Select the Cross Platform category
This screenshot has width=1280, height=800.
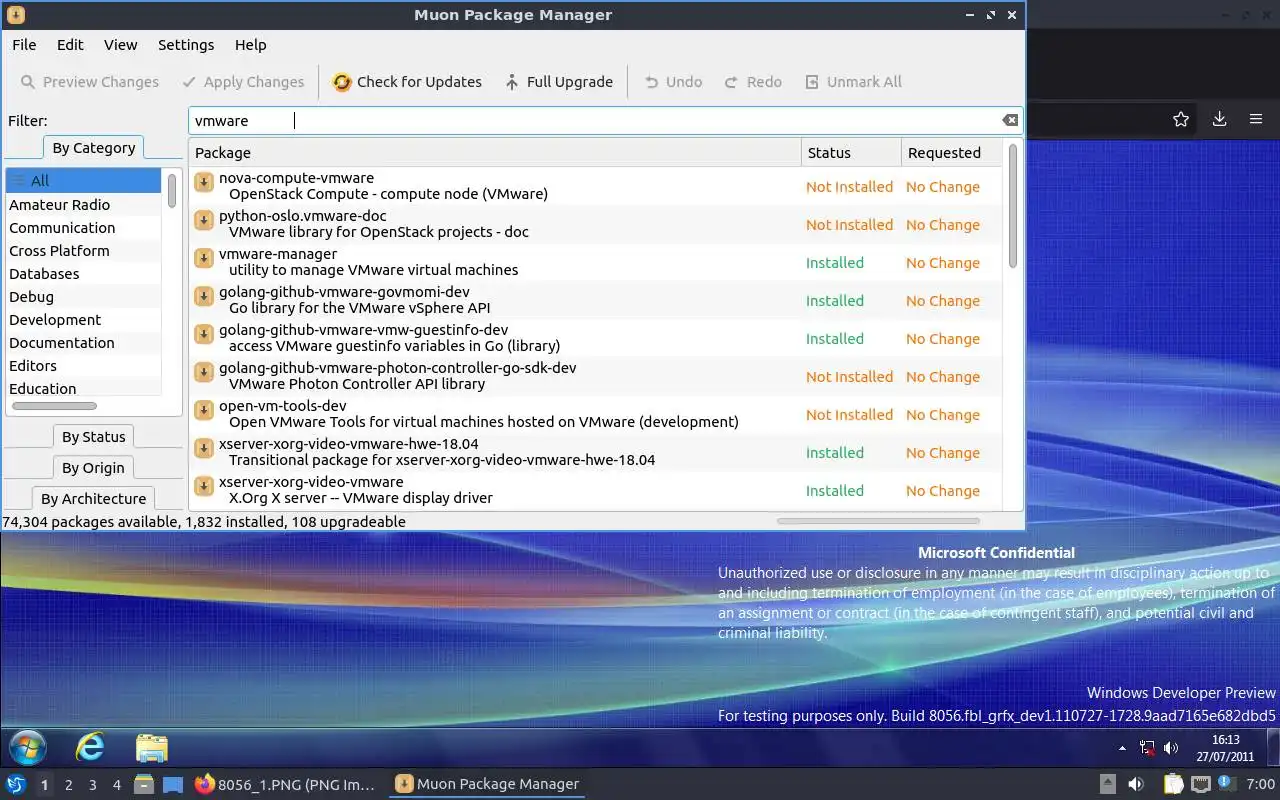[84, 251]
